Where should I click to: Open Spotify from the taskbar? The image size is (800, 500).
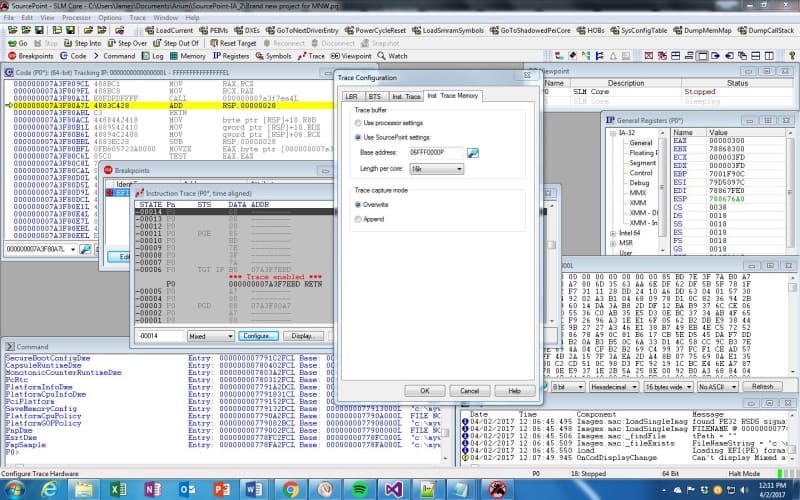360,490
